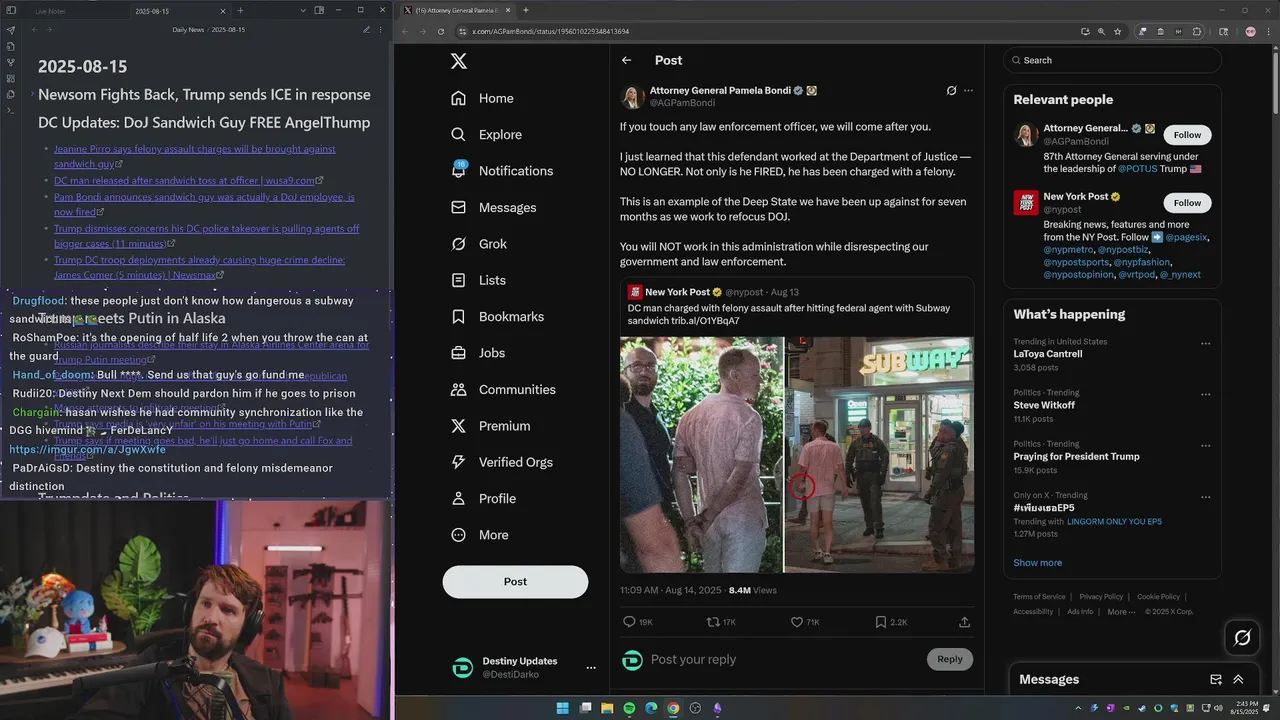This screenshot has height=720, width=1280.
Task: Expand the Newsom Fights Back heading in notes
Action: (32, 95)
